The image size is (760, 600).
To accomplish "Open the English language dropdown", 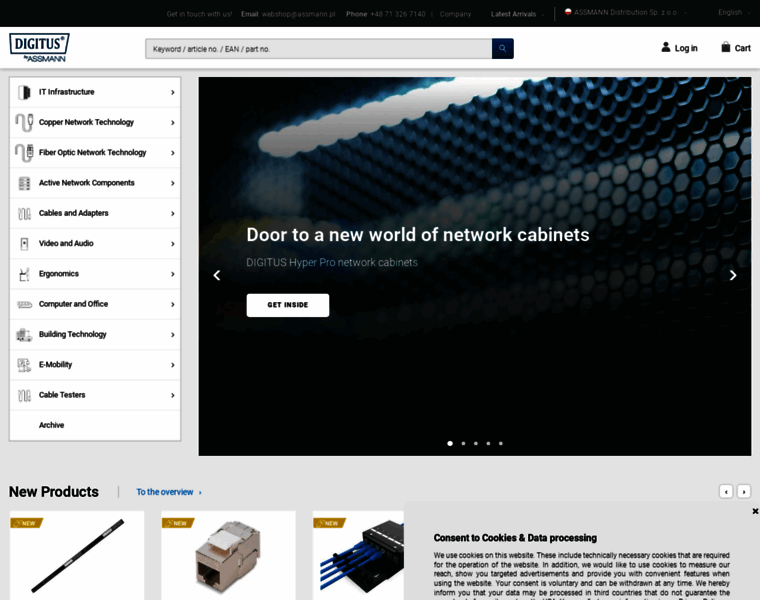I will click(734, 13).
